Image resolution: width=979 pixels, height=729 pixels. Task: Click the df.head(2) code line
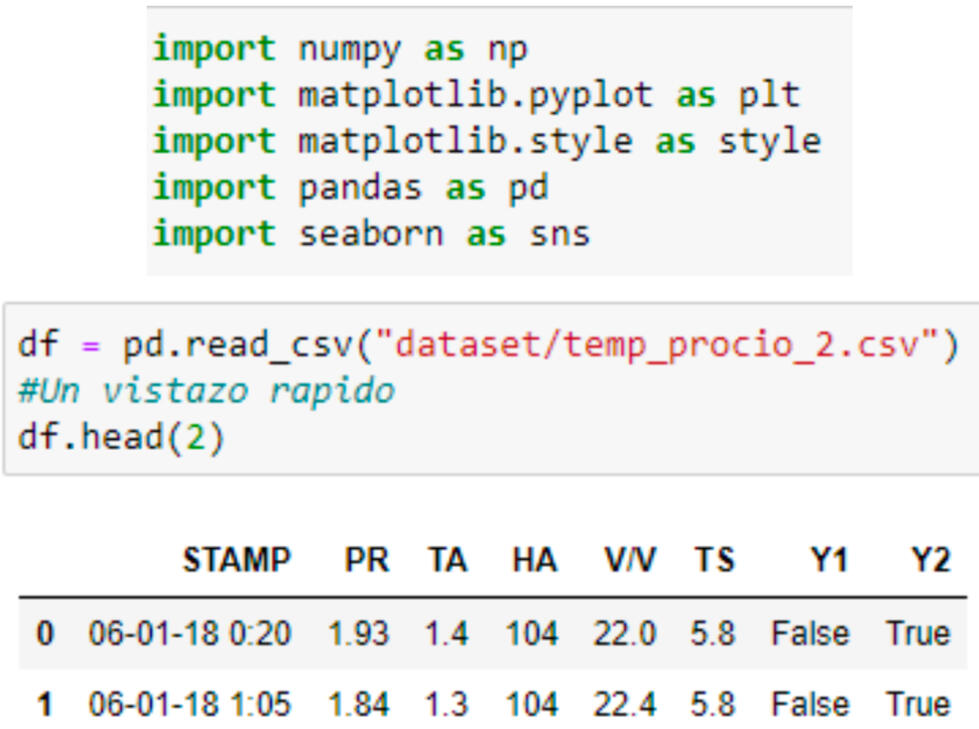click(x=121, y=437)
